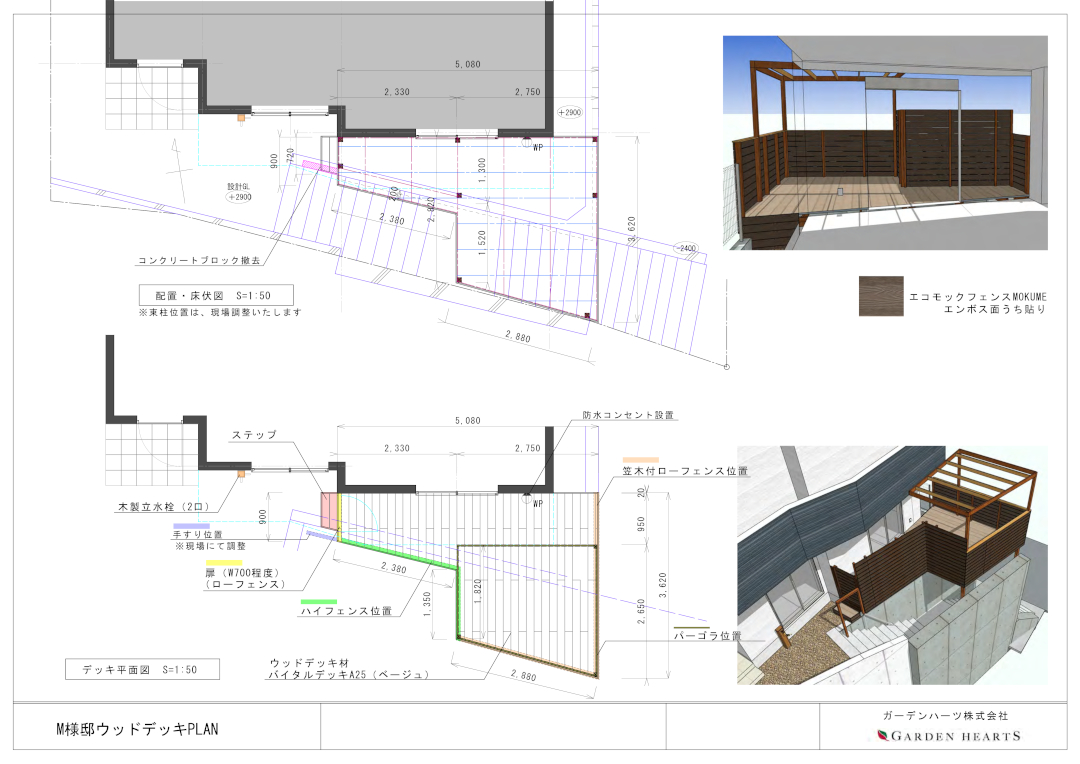This screenshot has width=1080, height=764.
Task: Open the top-right 3D deck rendering
Action: point(885,143)
